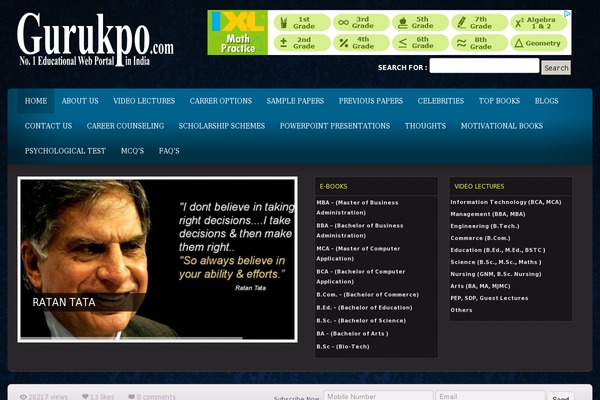This screenshot has height=400, width=600.
Task: Open MBA Master of Business Administration e-books
Action: coord(357,207)
